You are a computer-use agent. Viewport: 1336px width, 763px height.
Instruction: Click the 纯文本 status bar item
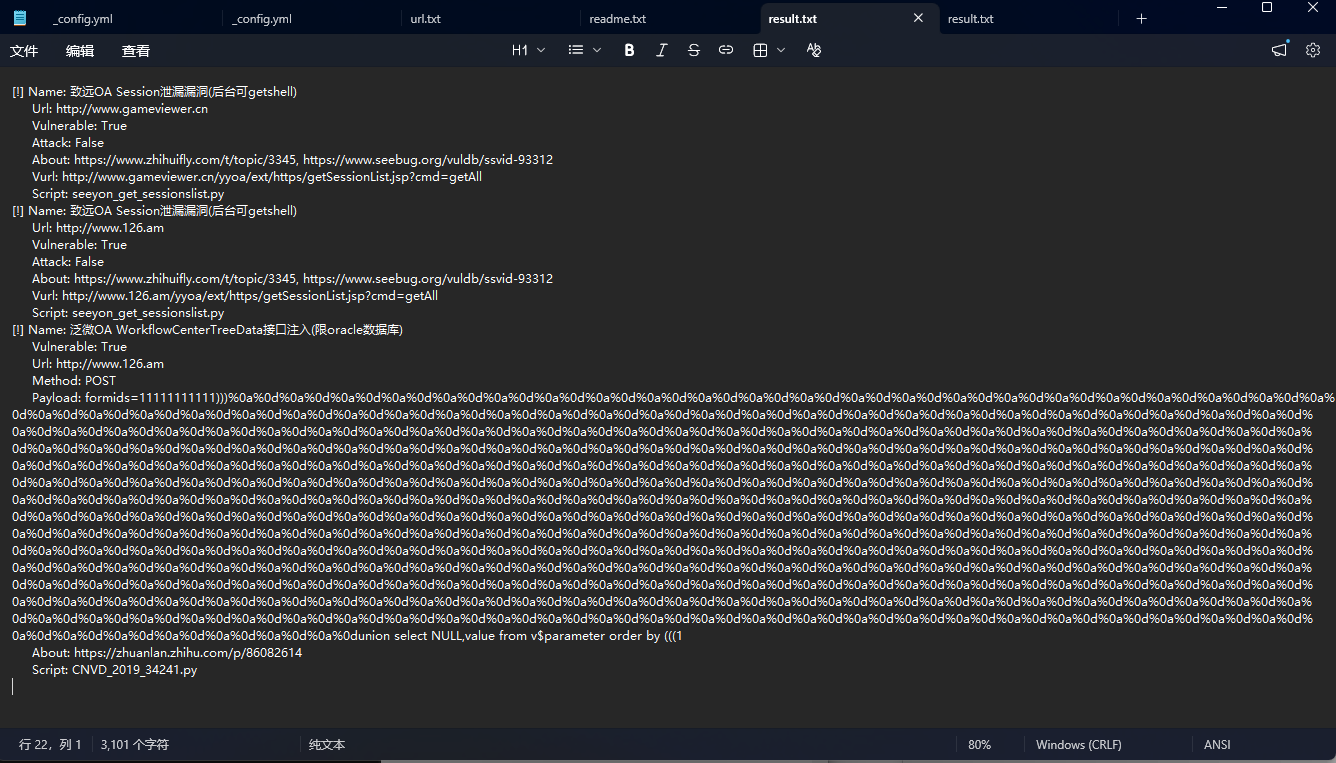(x=327, y=745)
